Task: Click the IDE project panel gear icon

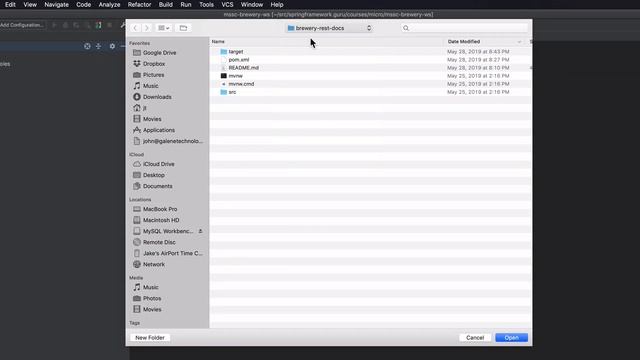Action: click(x=112, y=46)
